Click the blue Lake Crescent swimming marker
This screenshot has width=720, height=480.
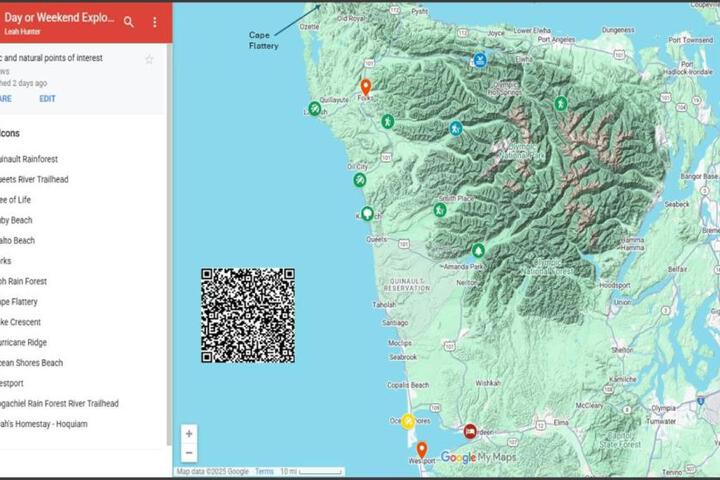480,60
